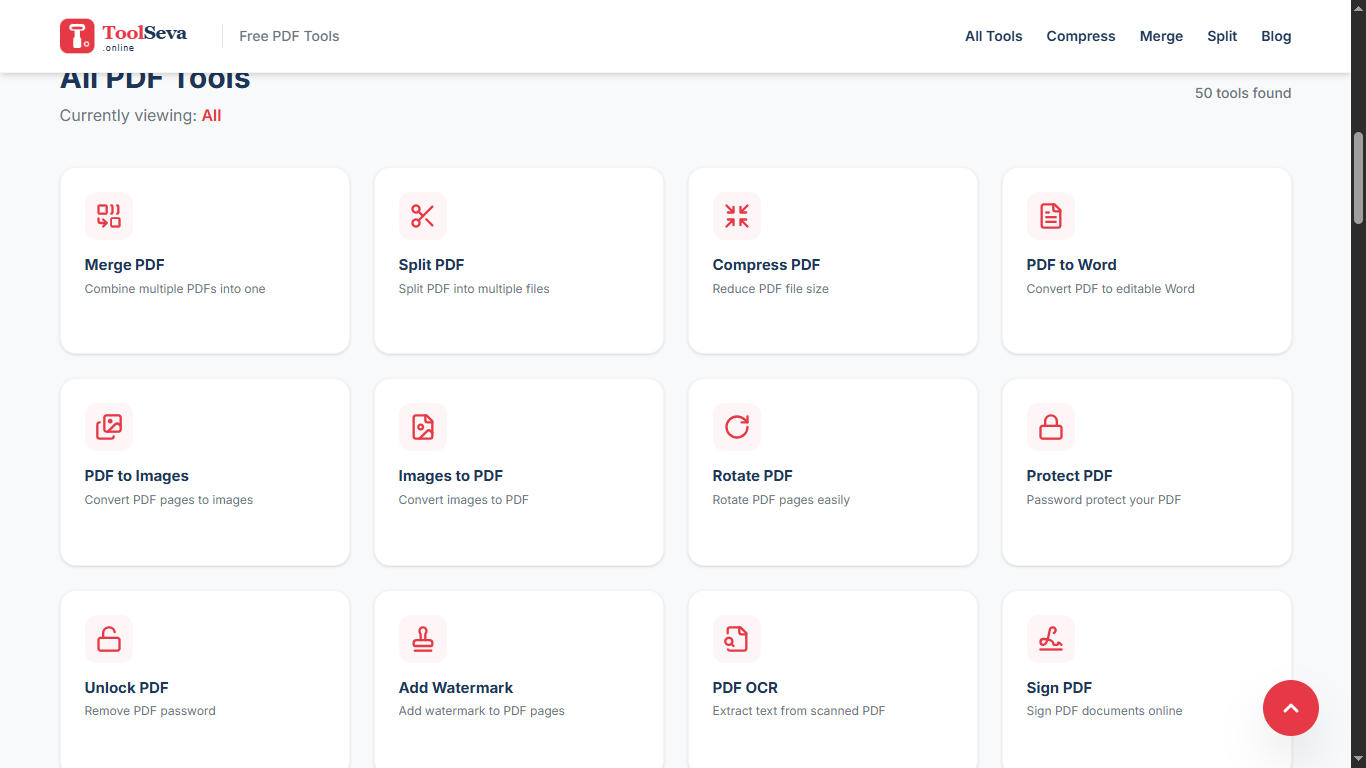This screenshot has height=768, width=1366.
Task: Click 'Rotate PDF pages easily' description
Action: 781,500
